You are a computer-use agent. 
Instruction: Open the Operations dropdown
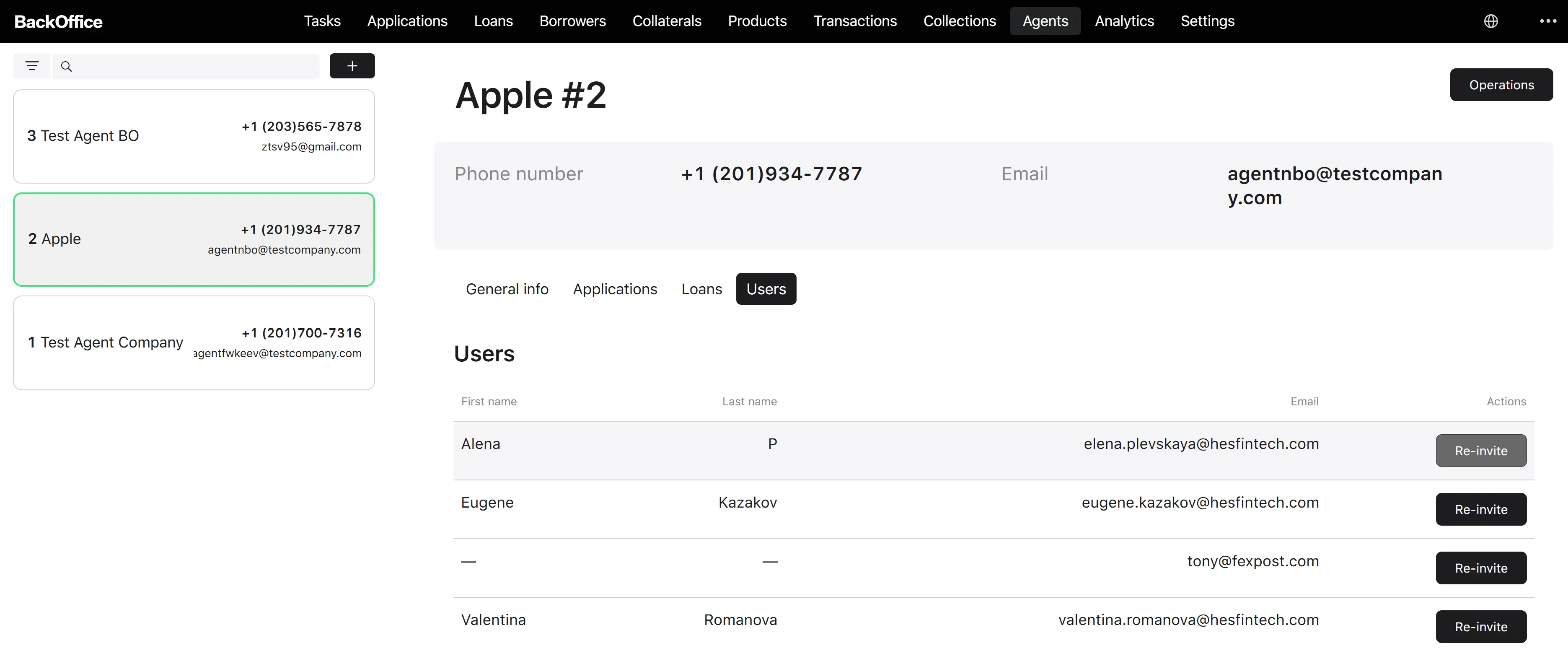coord(1501,85)
